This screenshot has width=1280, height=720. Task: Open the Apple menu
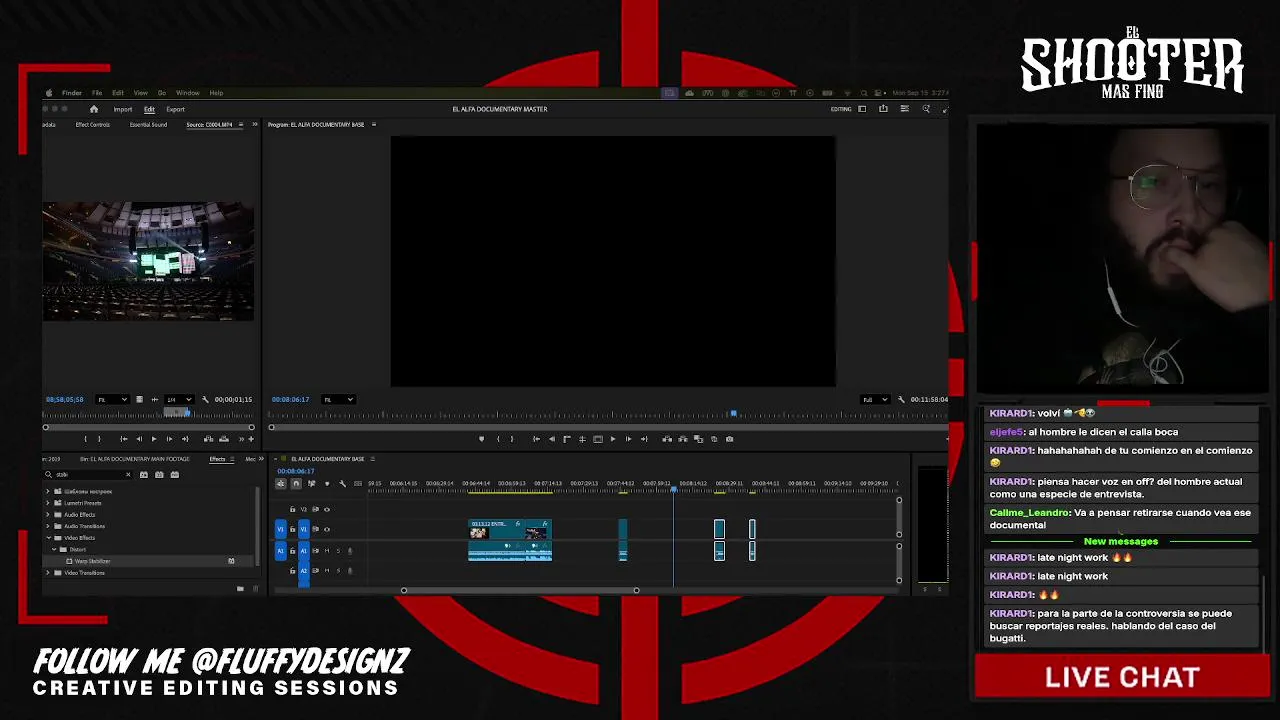(49, 93)
